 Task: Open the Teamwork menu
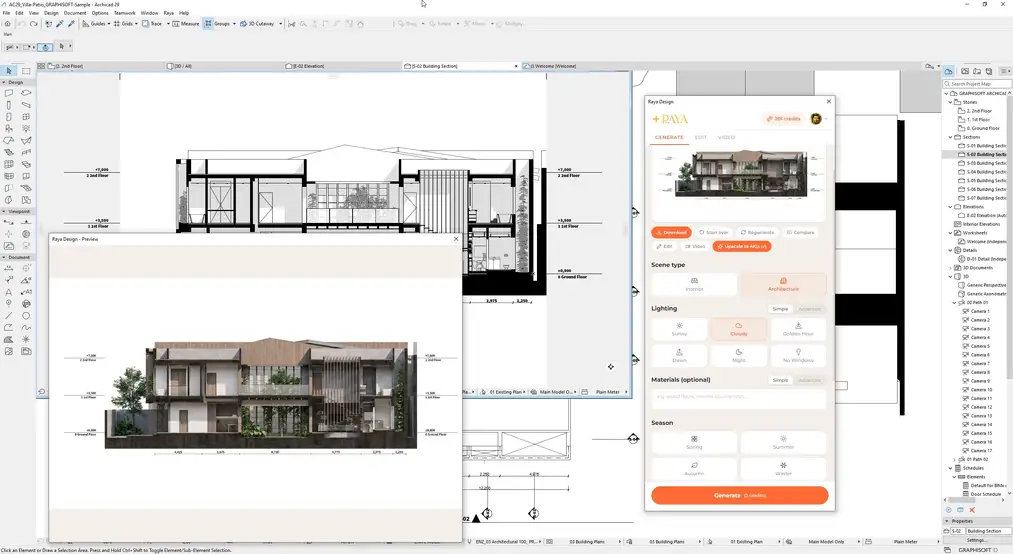coord(125,13)
